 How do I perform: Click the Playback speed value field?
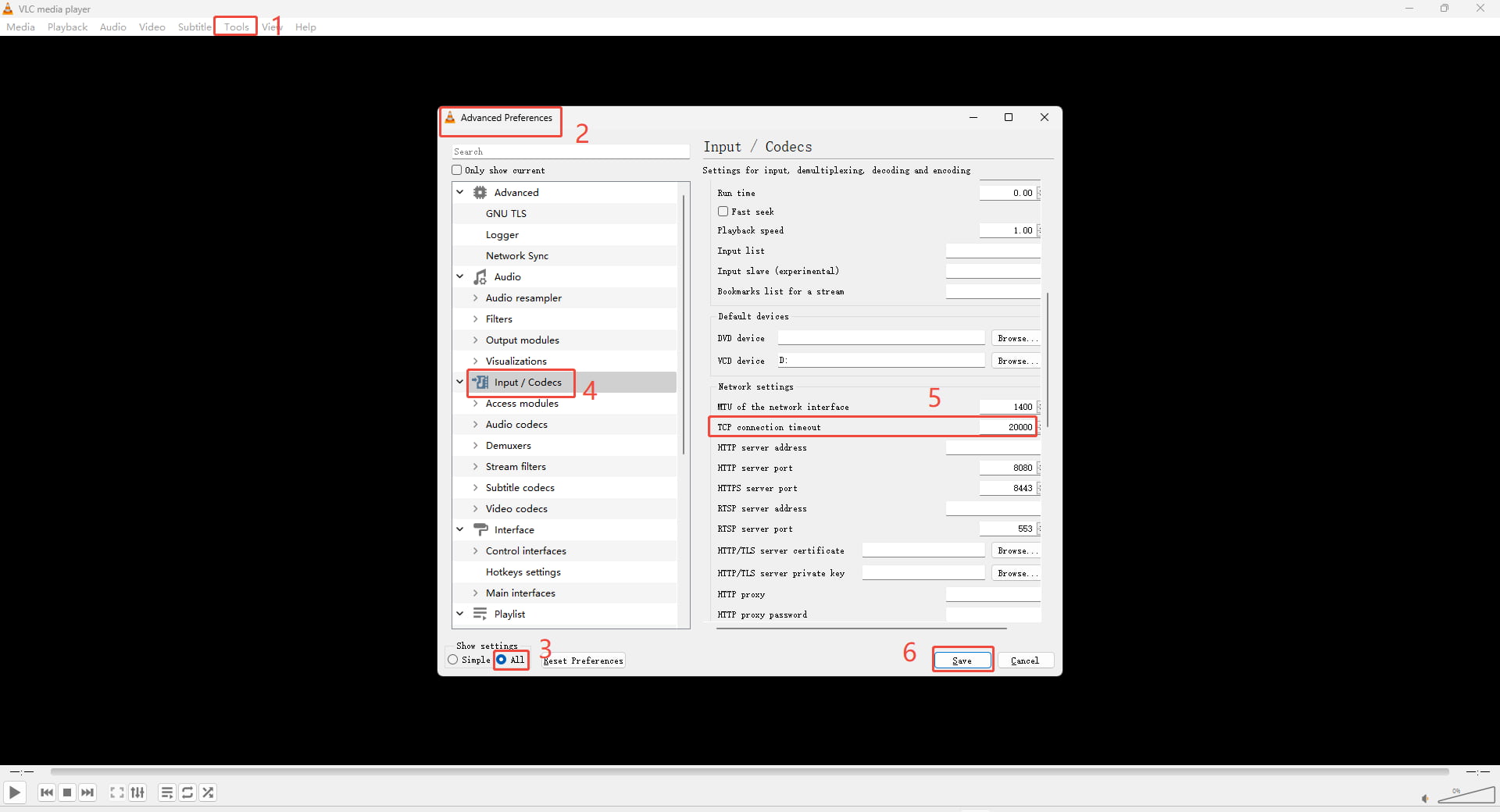coord(1009,230)
